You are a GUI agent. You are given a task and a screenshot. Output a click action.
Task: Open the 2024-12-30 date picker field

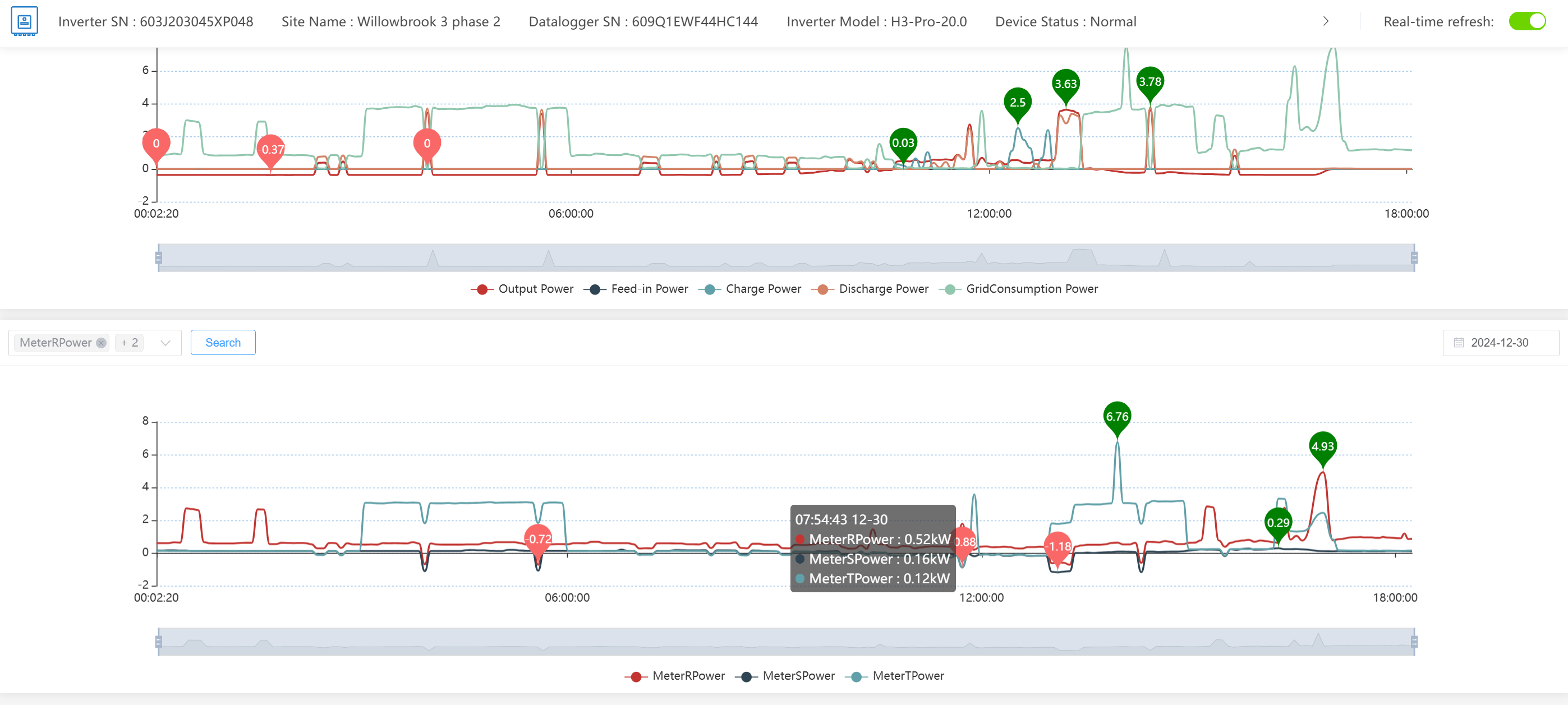1499,343
